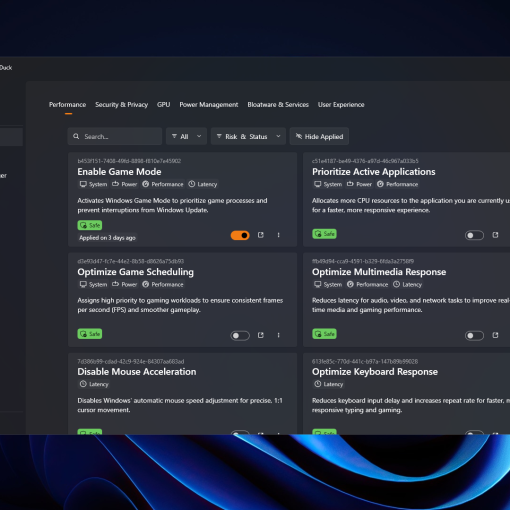510x510 pixels.
Task: Click the System tag on Prioritize Active Applications
Action: click(328, 184)
